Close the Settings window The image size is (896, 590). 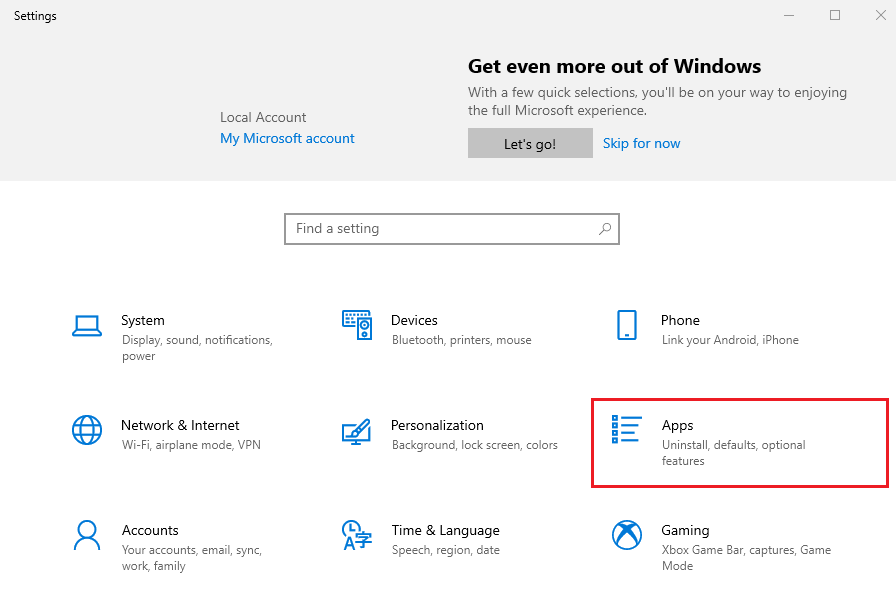click(879, 15)
